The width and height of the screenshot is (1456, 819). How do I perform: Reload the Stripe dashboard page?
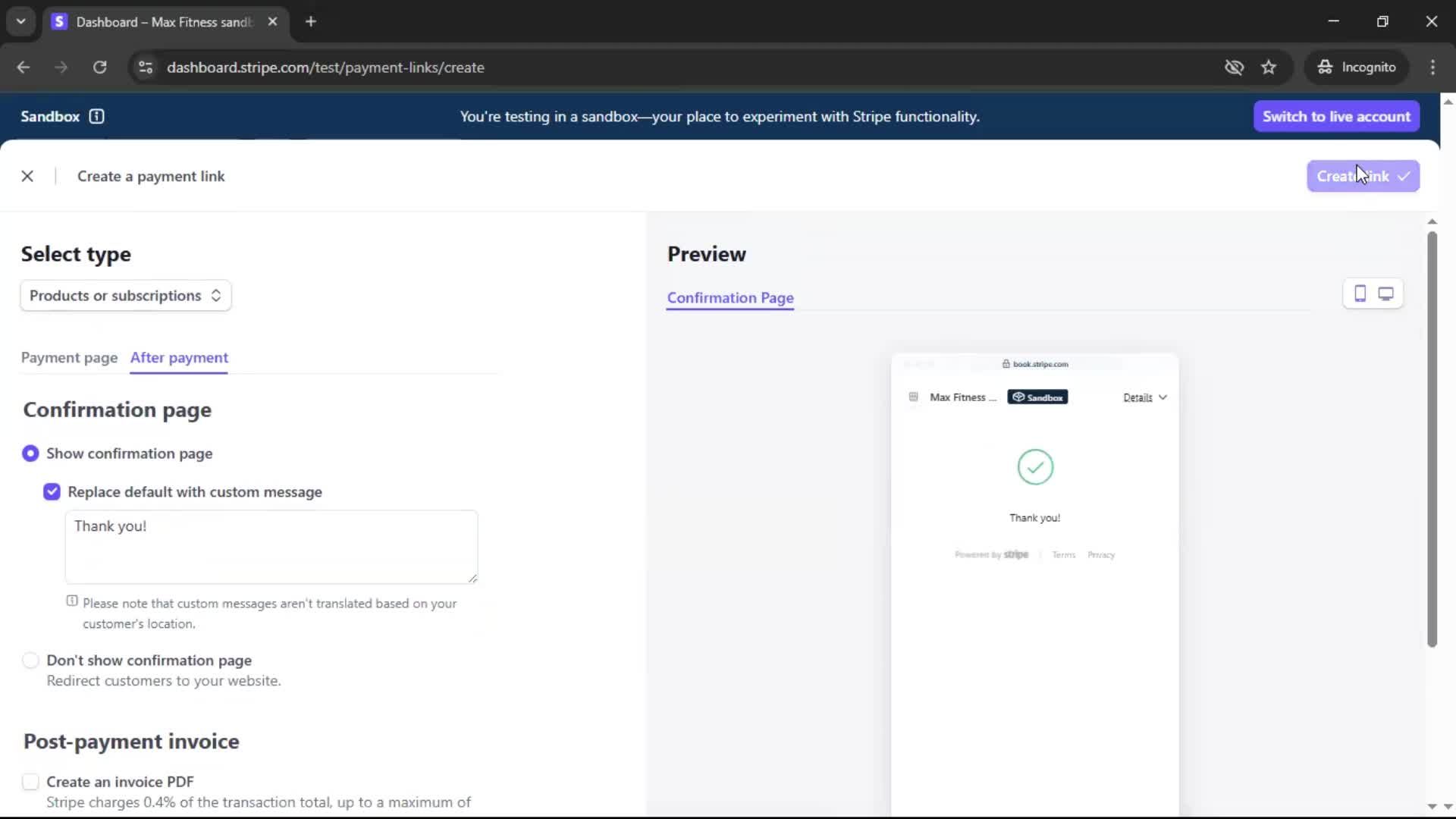click(99, 67)
